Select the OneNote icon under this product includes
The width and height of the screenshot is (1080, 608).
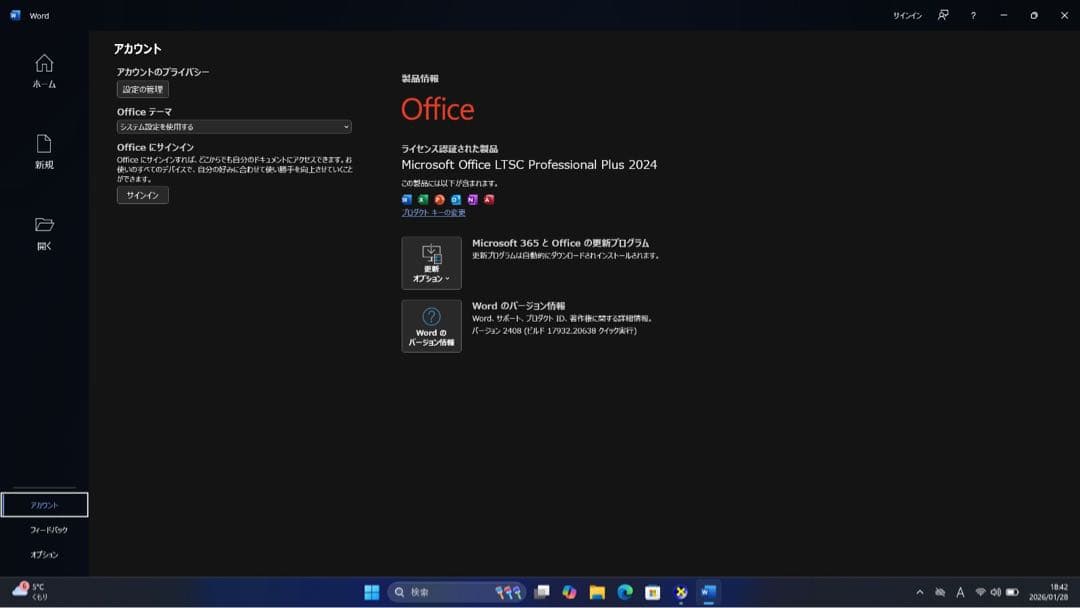pos(472,199)
